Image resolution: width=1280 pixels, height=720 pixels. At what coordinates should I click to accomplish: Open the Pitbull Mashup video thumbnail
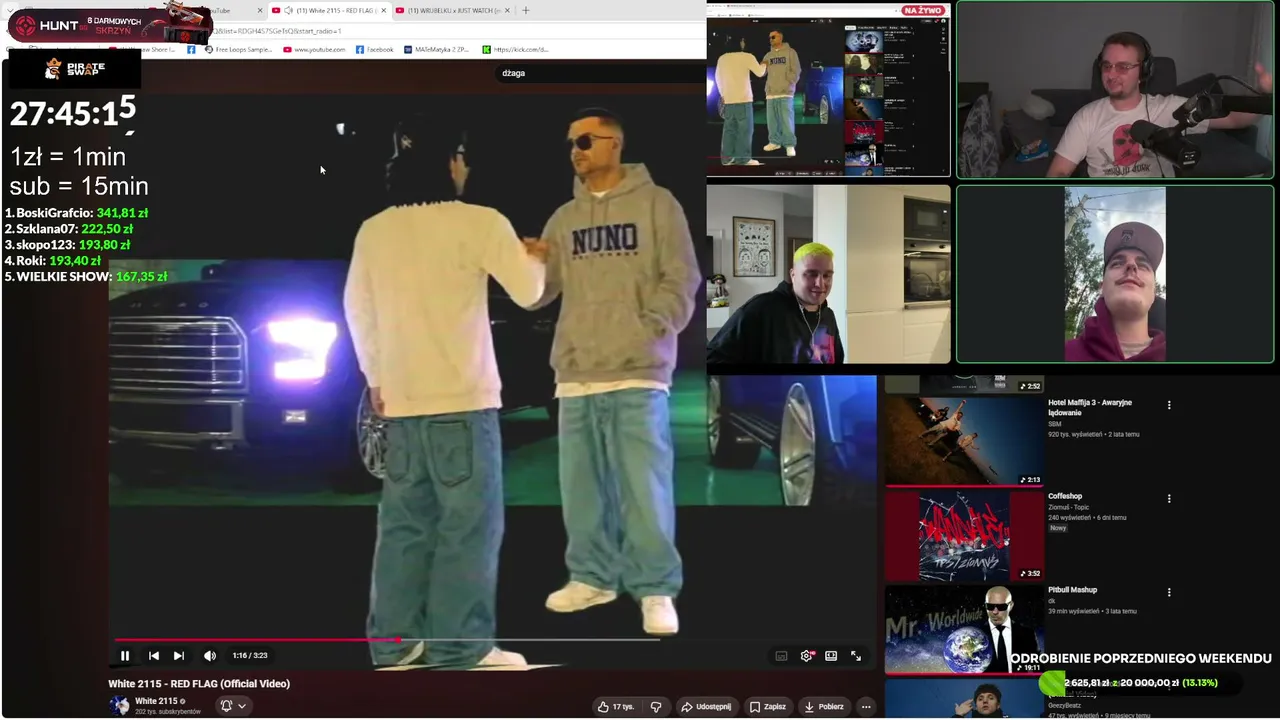pyautogui.click(x=964, y=629)
